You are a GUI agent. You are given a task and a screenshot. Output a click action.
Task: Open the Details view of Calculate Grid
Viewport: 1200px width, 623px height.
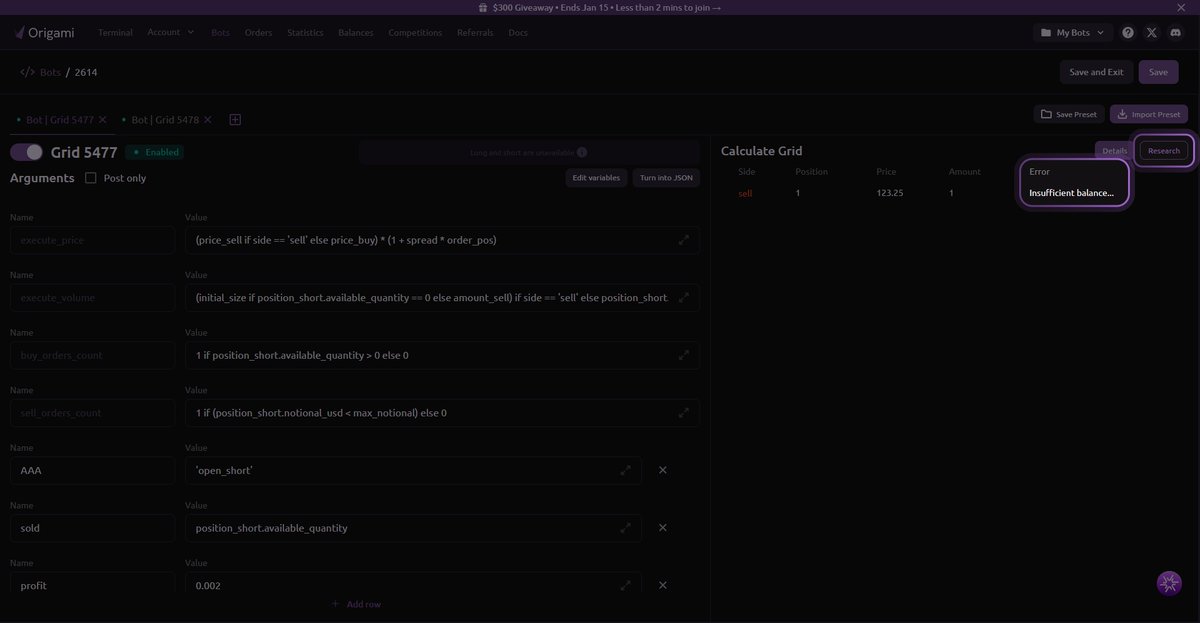tap(1114, 151)
